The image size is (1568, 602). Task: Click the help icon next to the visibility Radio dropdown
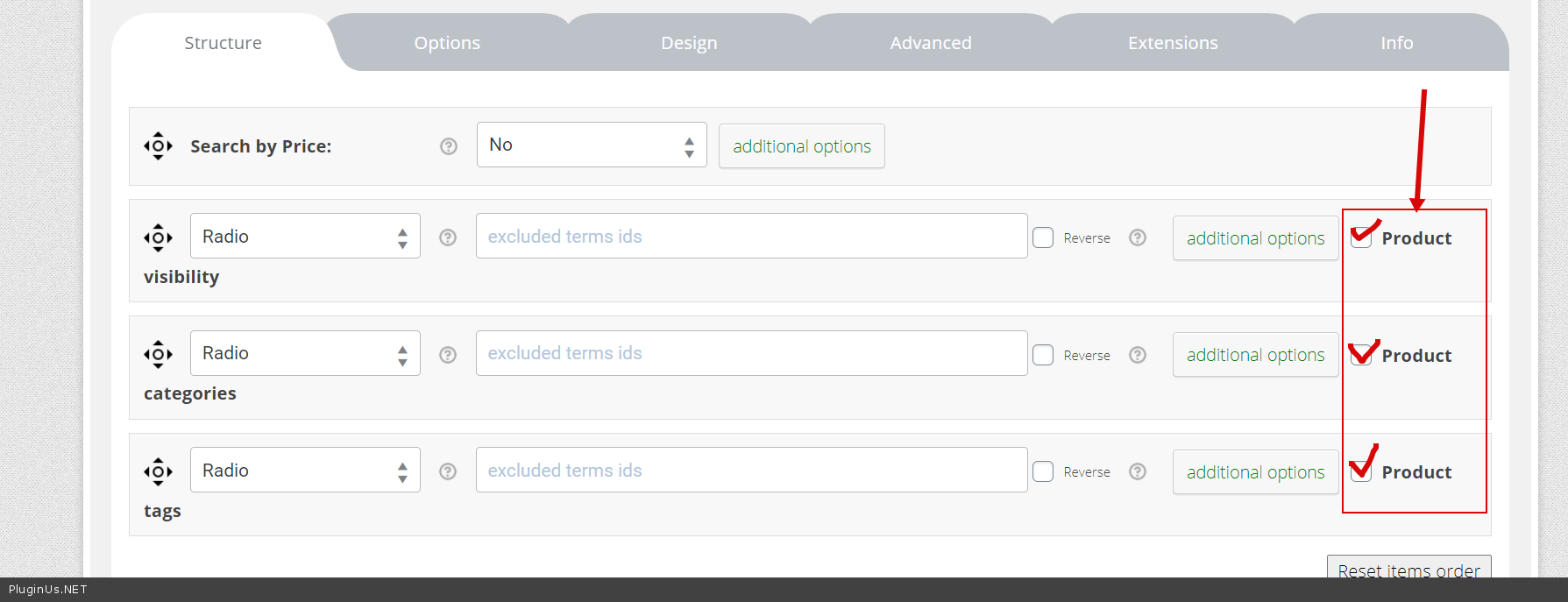[448, 237]
